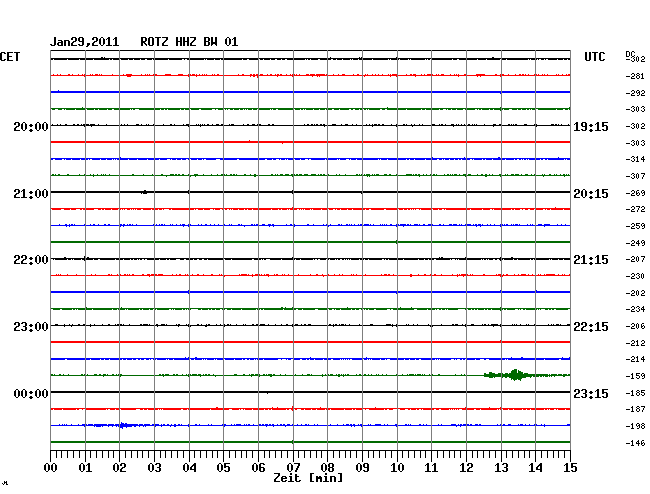The image size is (650, 494).
Task: Click the DC offset value -307
Action: [635, 176]
